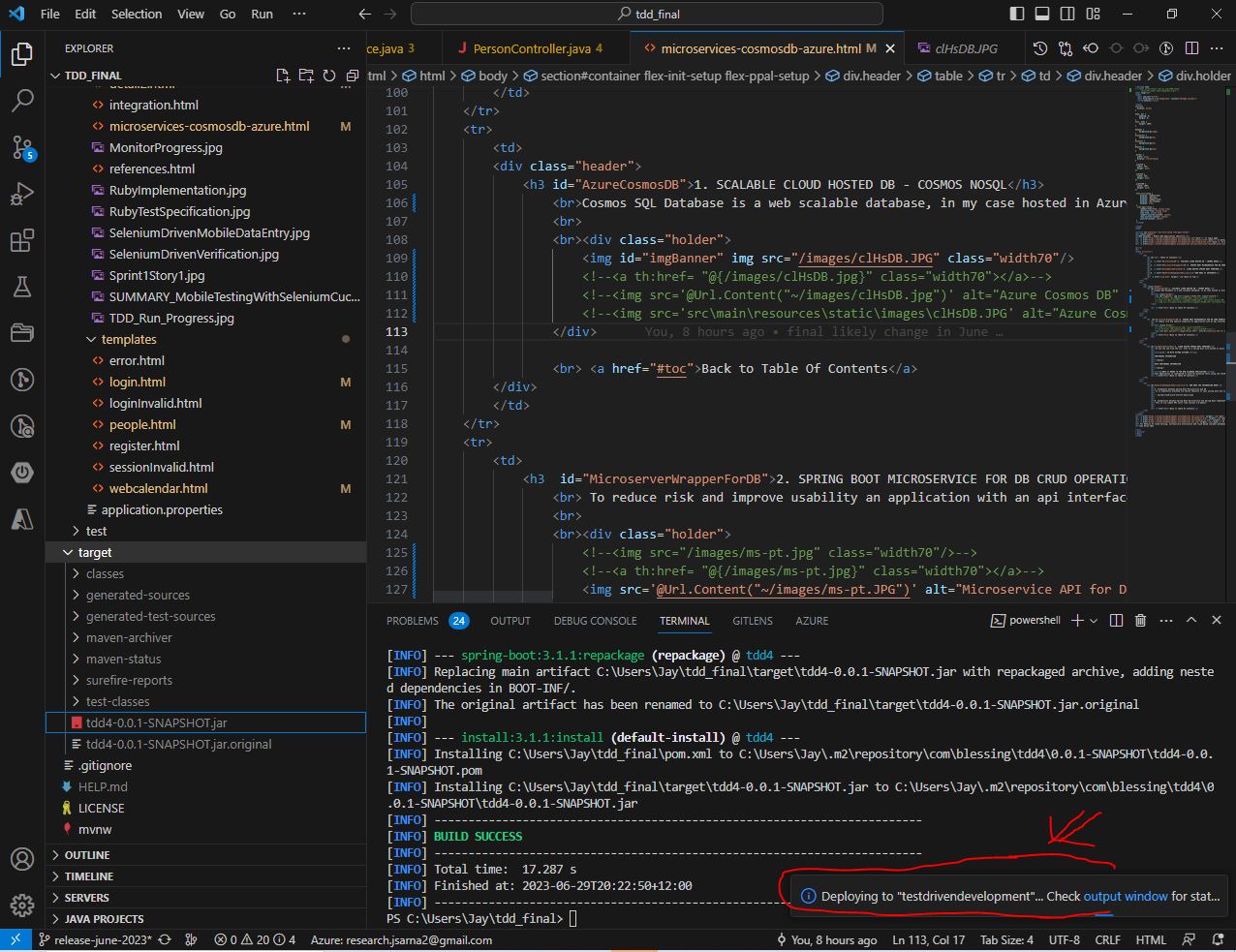The image size is (1236, 952).
Task: Open people.html from the templates folder
Action: tap(138, 424)
